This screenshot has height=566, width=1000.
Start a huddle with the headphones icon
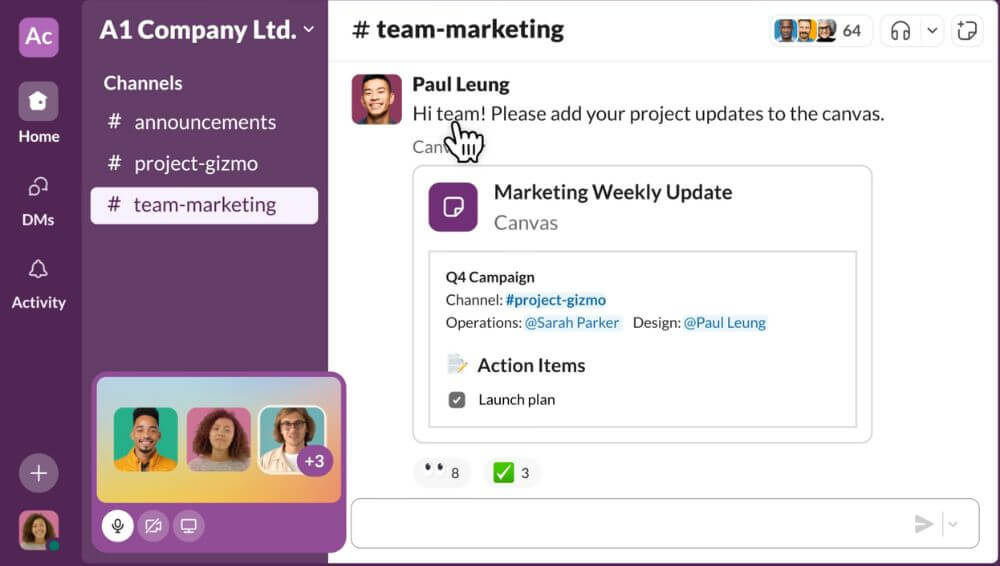click(900, 31)
